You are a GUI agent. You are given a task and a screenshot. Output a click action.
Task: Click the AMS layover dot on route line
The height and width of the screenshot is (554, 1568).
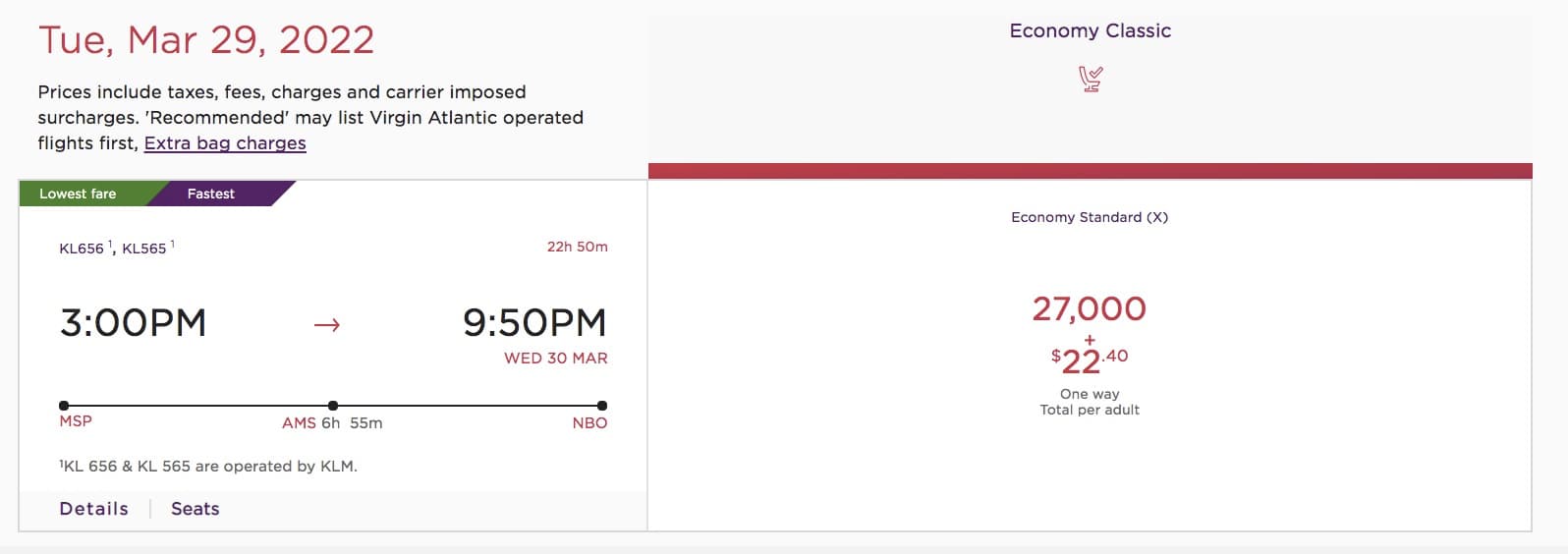[x=333, y=405]
